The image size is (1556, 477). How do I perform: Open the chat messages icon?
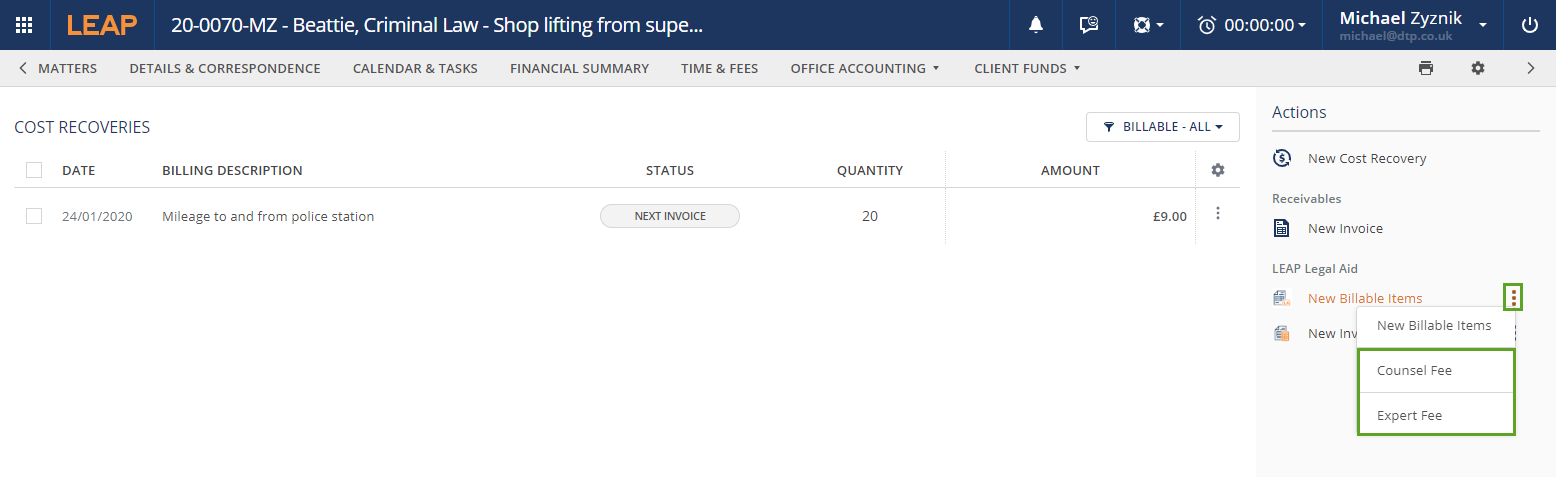1089,25
